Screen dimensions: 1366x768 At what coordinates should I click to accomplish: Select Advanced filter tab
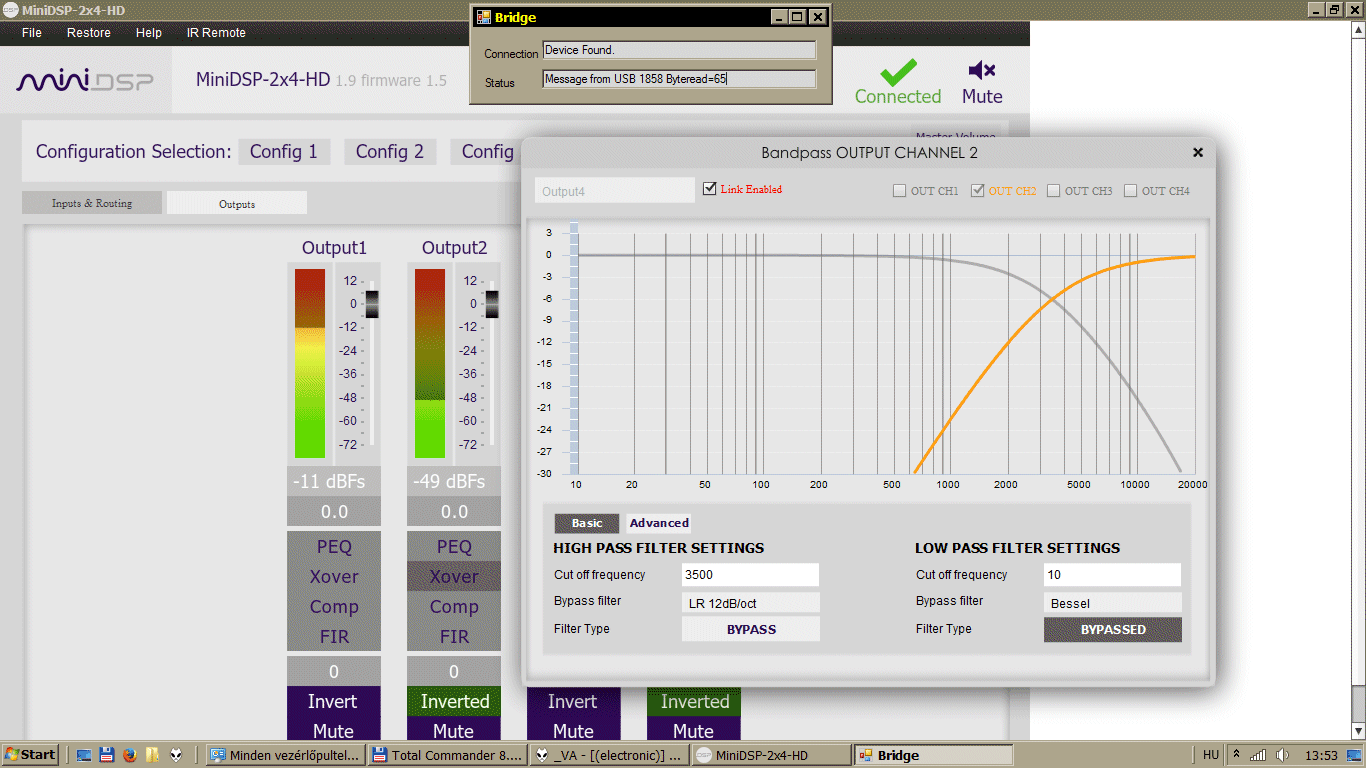[659, 523]
